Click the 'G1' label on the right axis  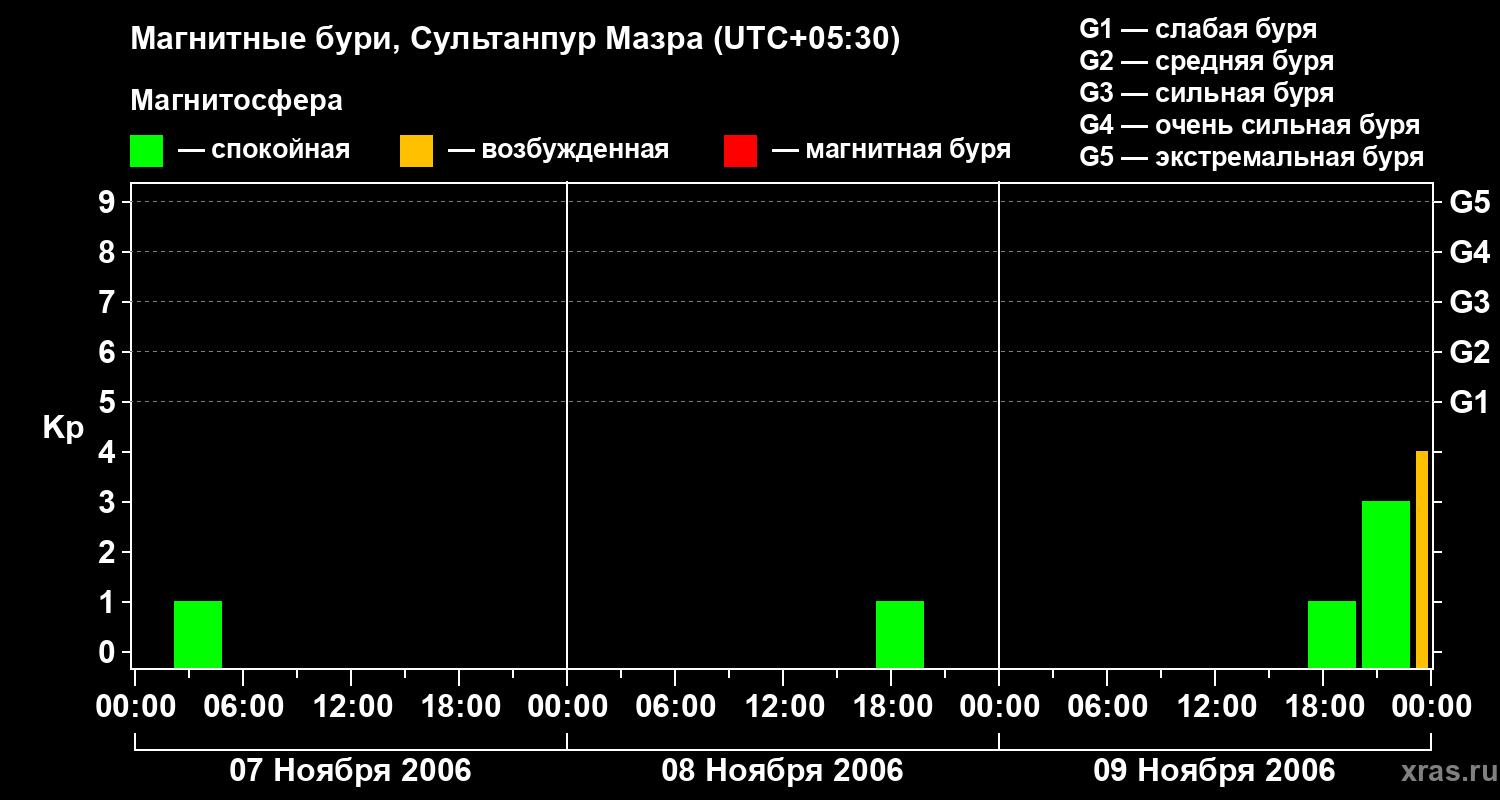coord(1469,402)
